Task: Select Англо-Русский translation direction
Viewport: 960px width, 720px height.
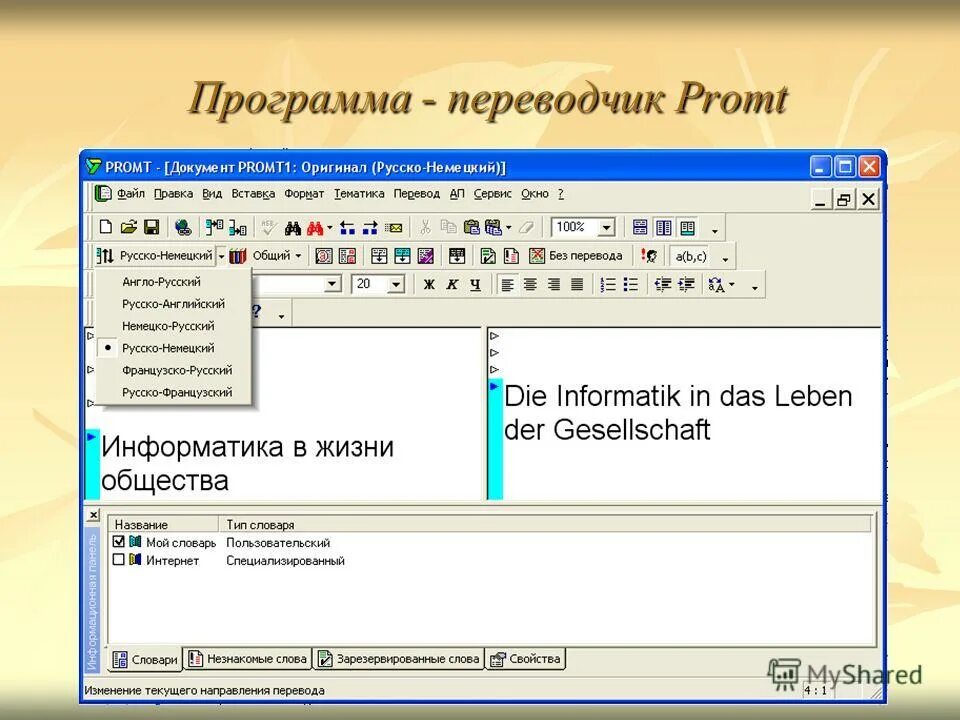Action: 162,282
